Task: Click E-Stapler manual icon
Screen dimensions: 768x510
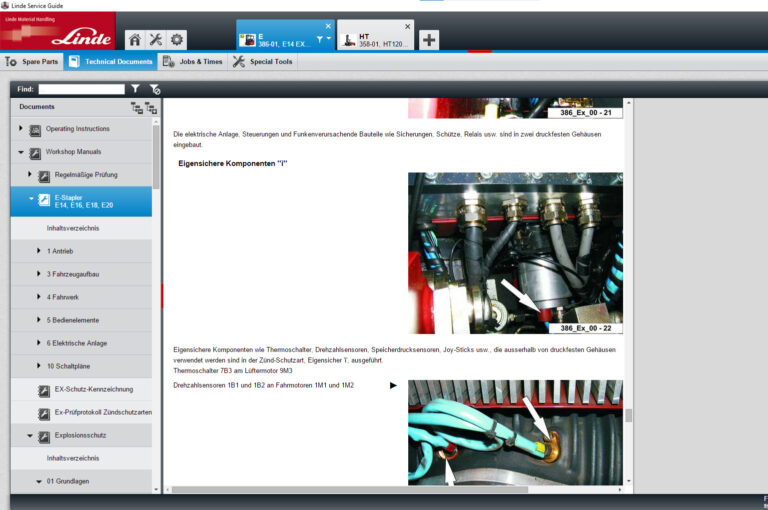Action: (44, 200)
